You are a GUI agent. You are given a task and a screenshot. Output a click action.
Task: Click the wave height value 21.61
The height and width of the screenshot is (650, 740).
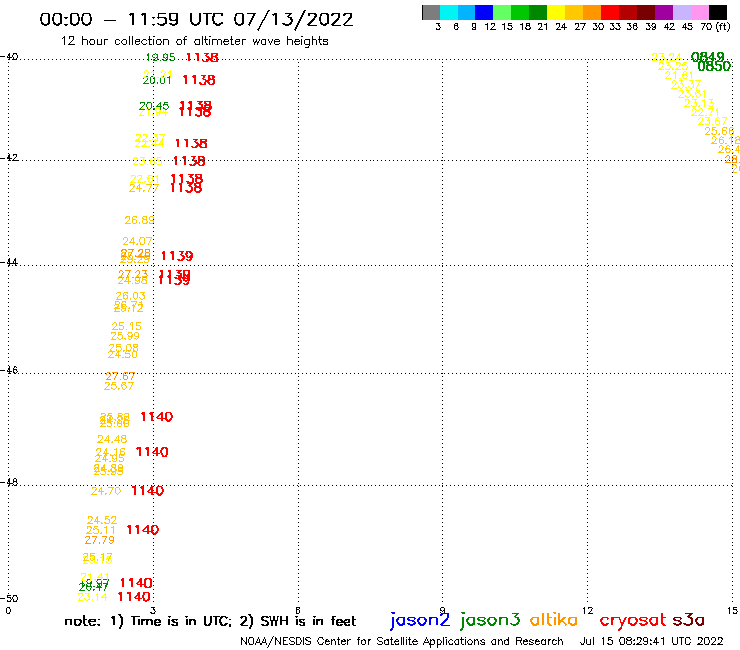pos(679,76)
